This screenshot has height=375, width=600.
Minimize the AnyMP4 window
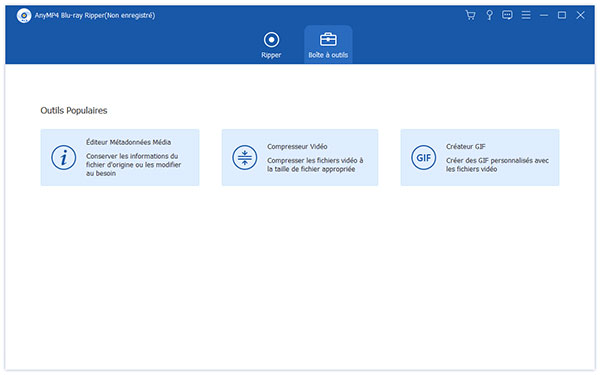544,15
